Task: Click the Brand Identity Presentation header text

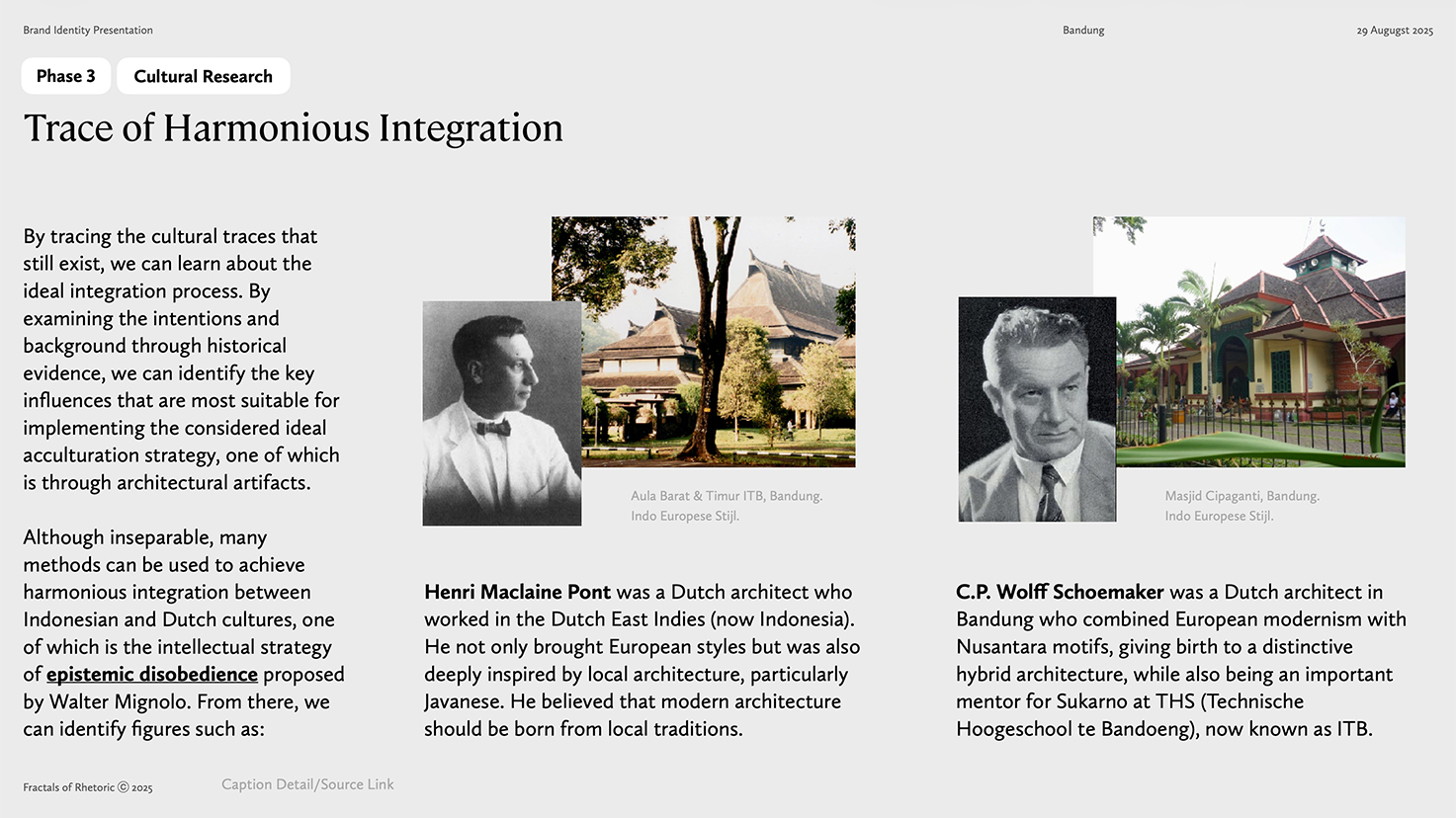Action: pos(88,31)
